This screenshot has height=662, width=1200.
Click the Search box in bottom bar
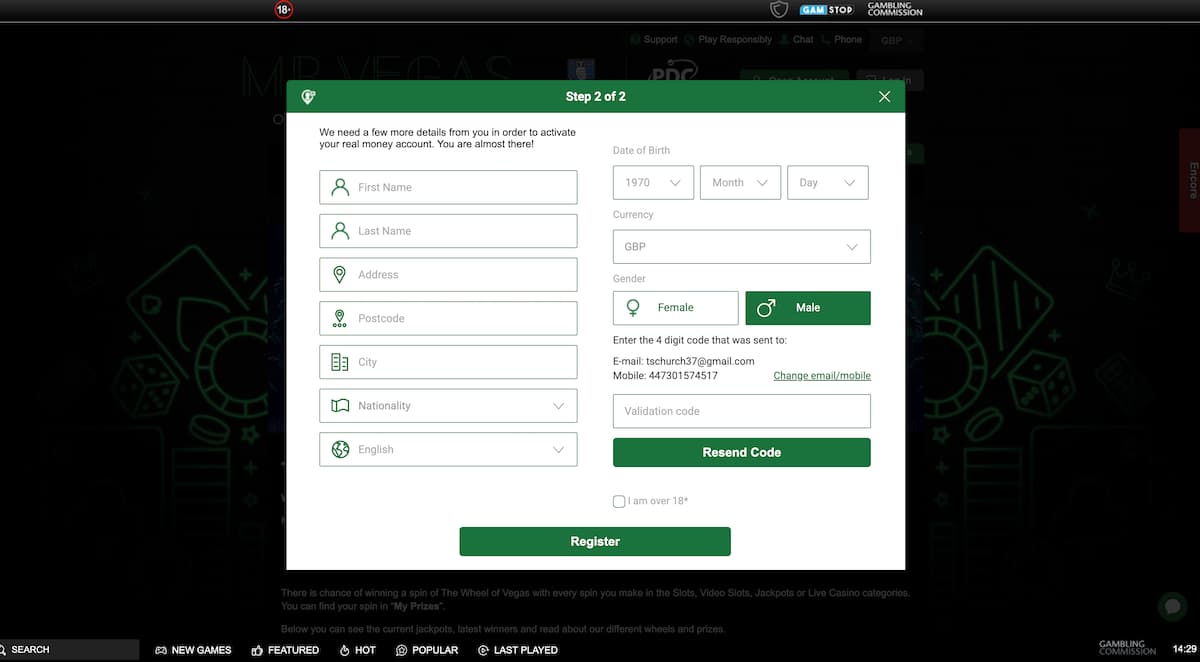pos(70,650)
